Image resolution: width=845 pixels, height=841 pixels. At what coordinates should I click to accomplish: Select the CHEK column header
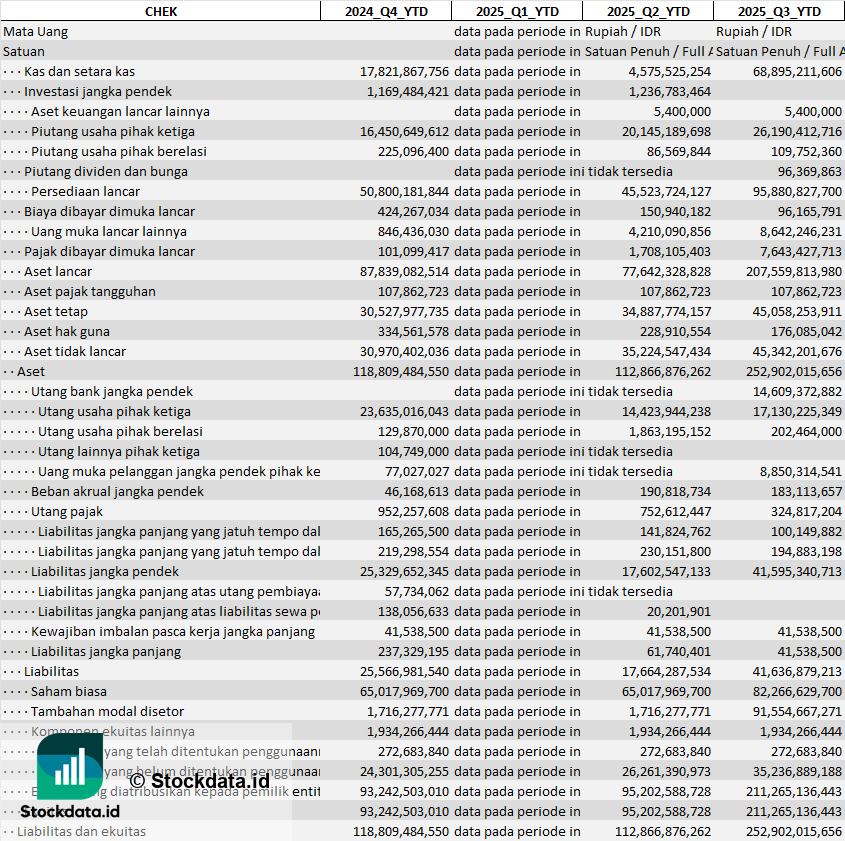click(x=160, y=11)
